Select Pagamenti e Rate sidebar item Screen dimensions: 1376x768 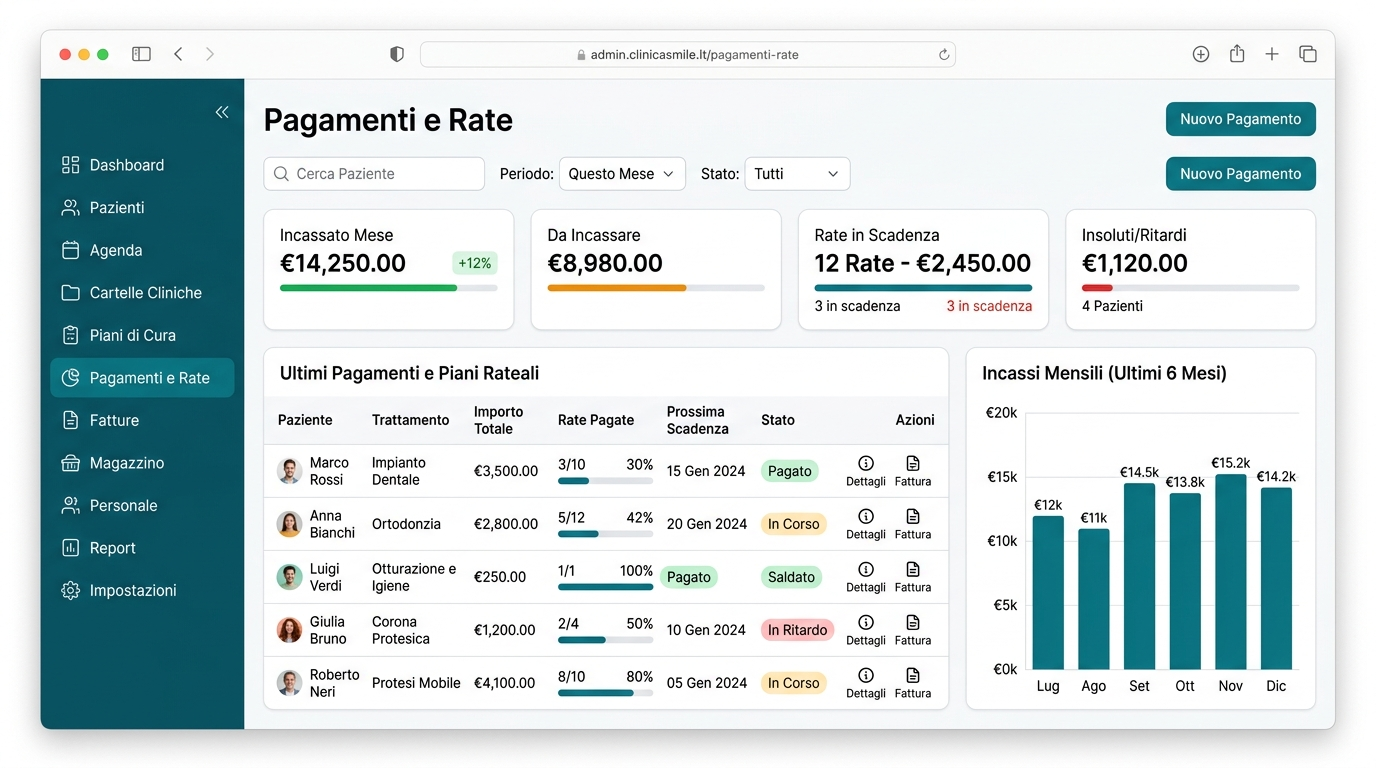coord(142,378)
